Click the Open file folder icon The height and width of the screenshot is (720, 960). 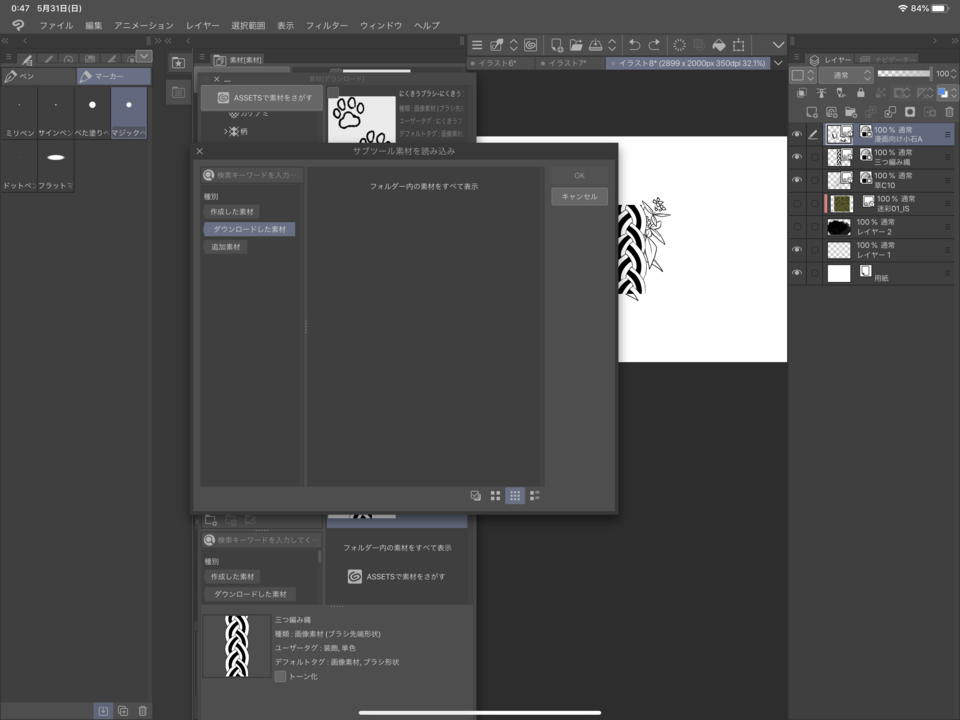point(575,45)
